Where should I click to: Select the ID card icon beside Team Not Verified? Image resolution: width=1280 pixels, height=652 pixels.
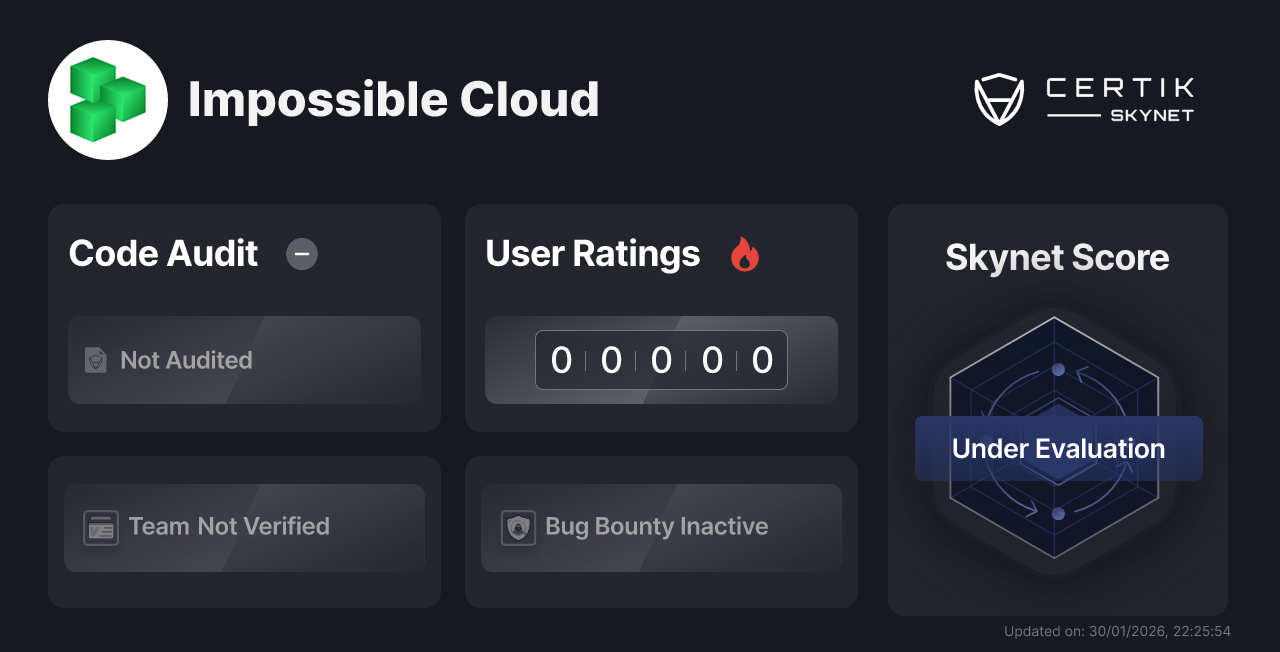pos(99,526)
